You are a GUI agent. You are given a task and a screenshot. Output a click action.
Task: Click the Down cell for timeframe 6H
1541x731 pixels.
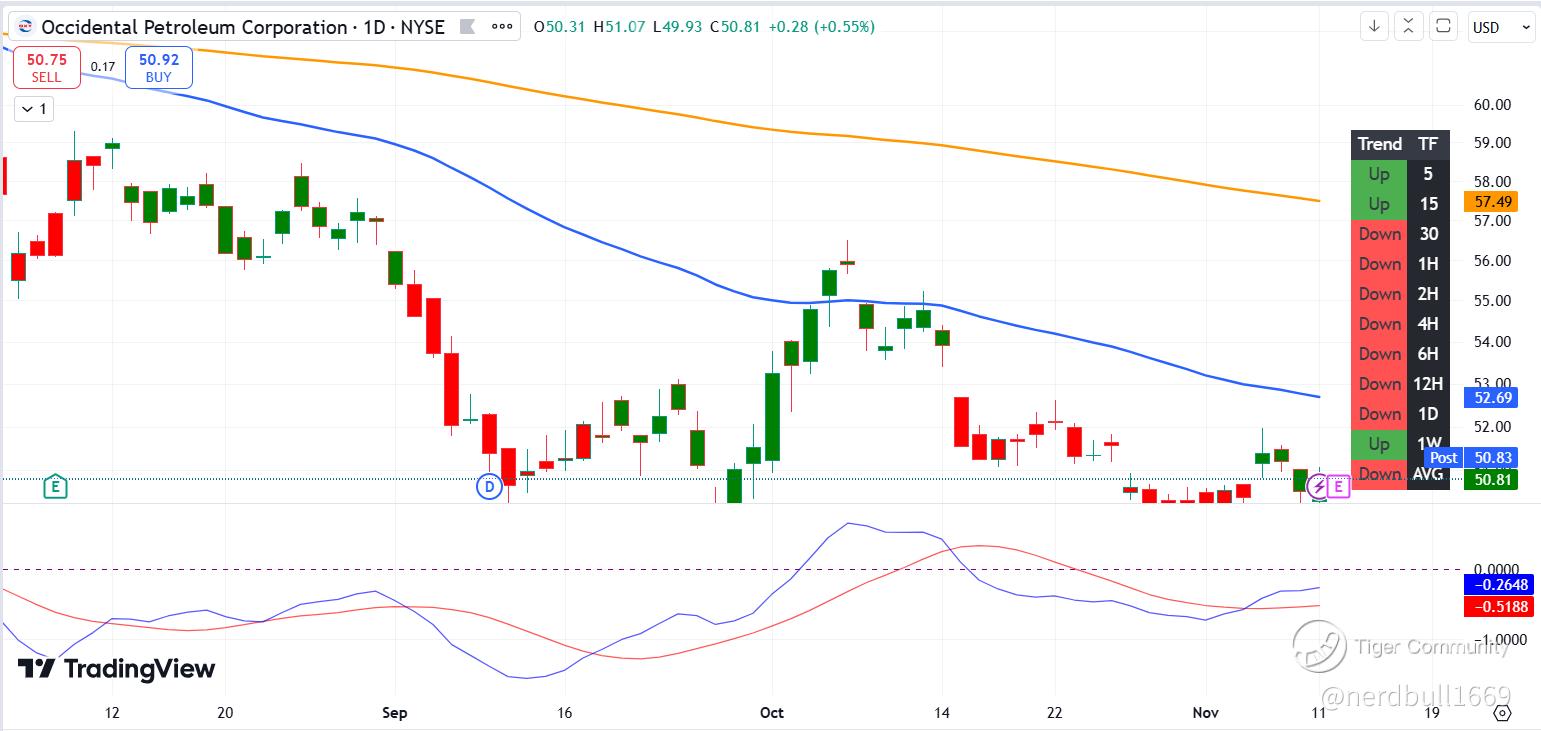1379,354
